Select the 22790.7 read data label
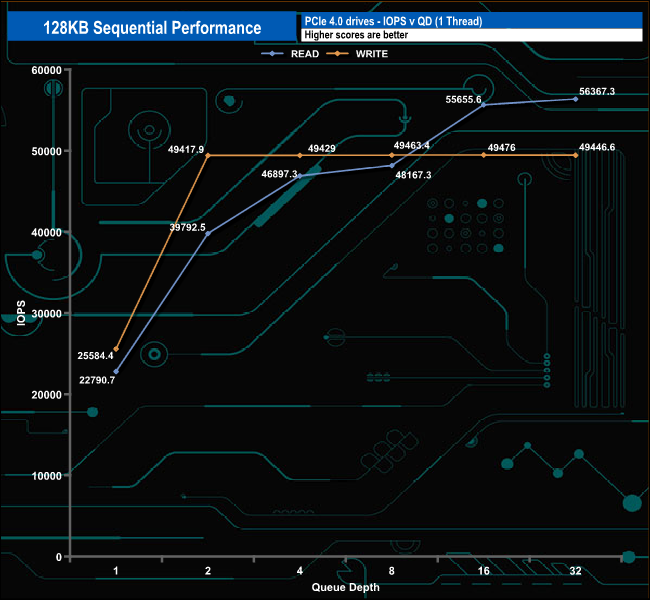This screenshot has width=650, height=600. coord(97,380)
